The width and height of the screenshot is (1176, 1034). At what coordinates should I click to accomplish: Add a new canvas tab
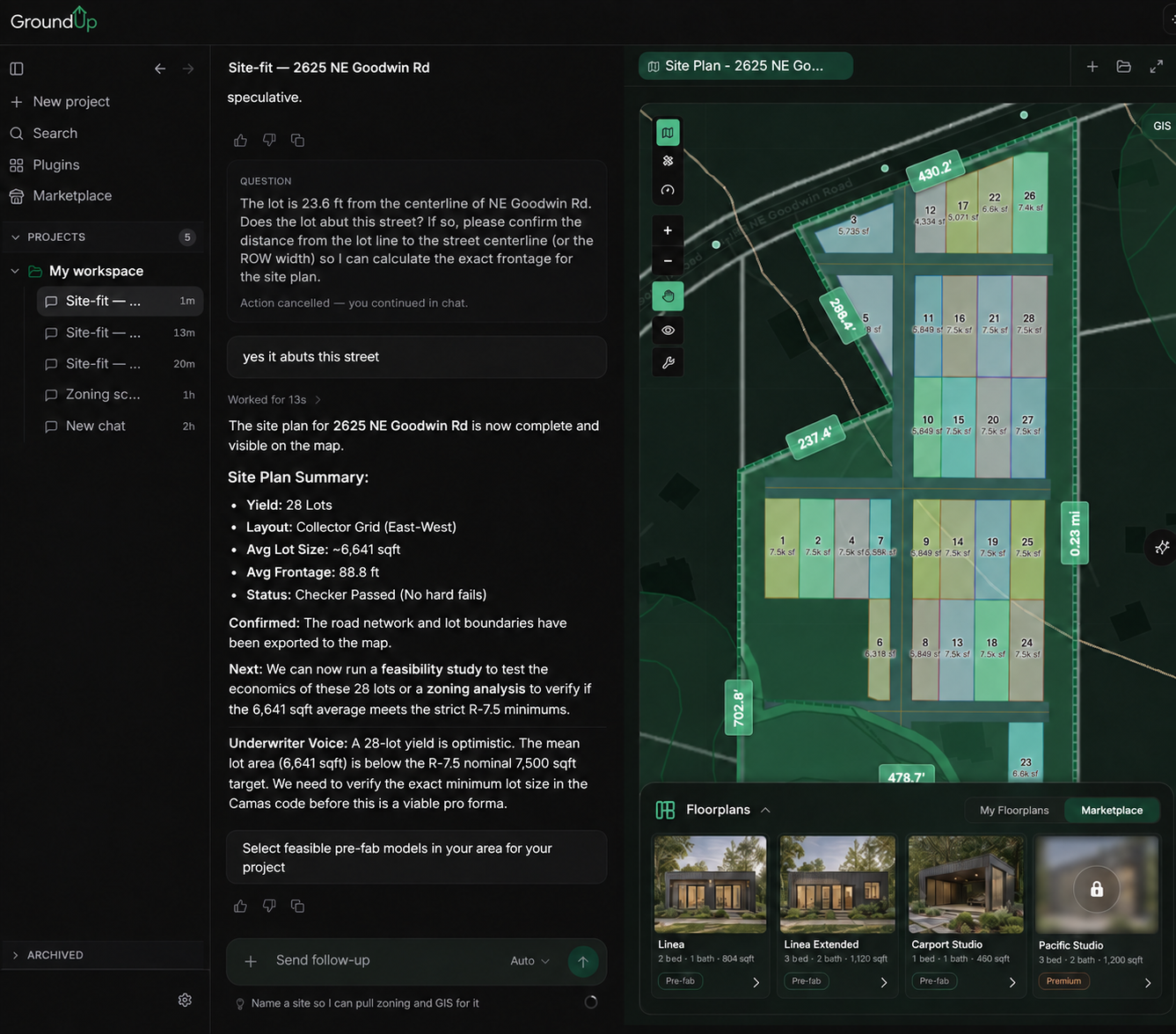point(1092,67)
